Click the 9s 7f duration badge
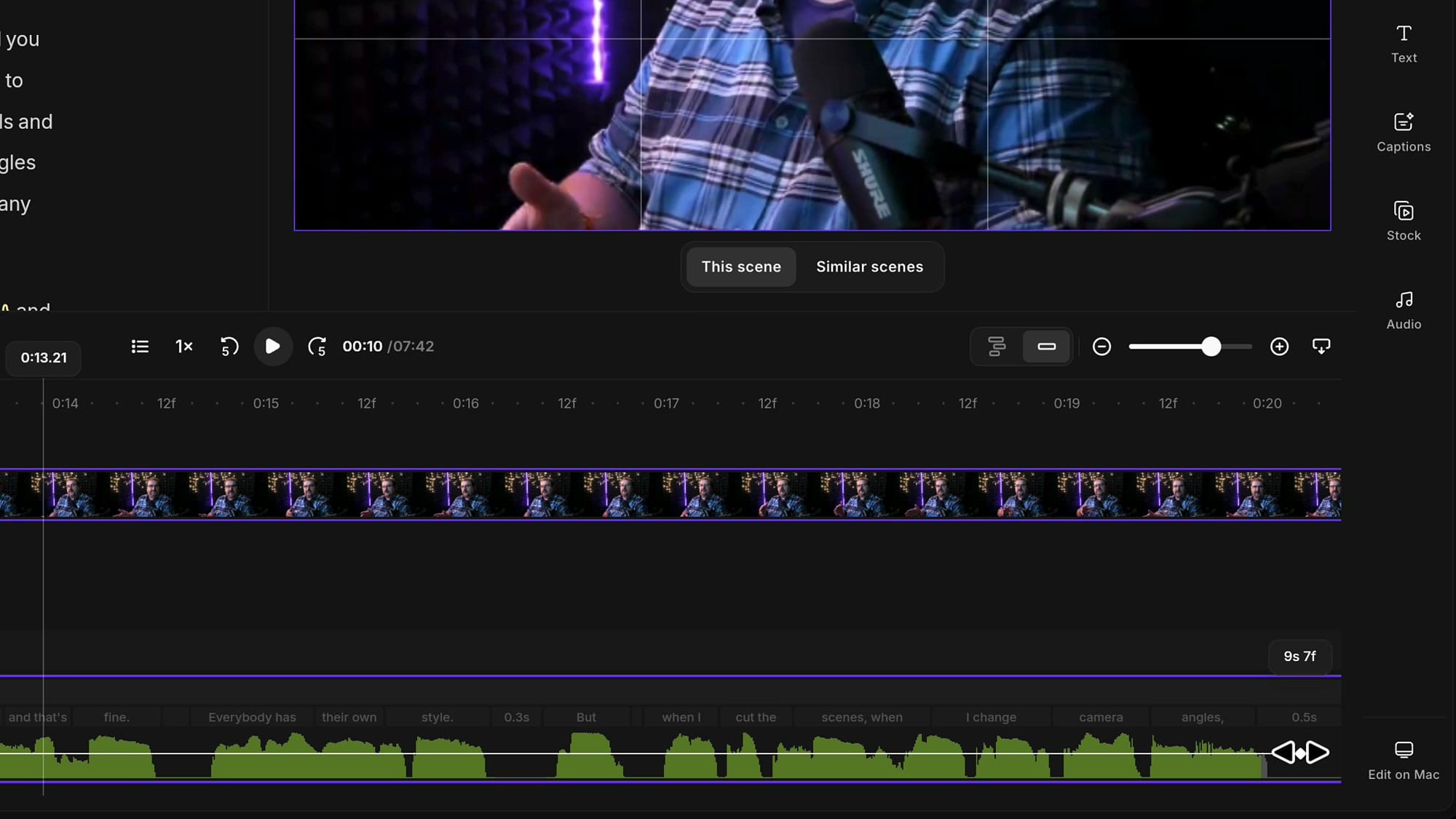 [1299, 657]
